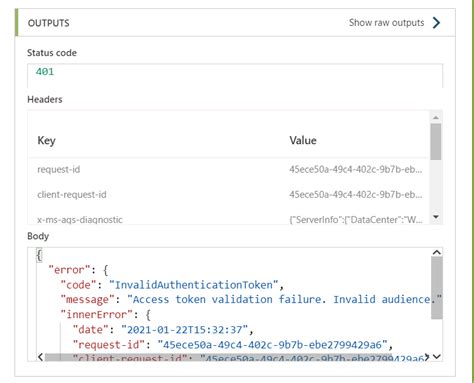
Task: Click the Body vertical scrollbar thumb
Action: click(437, 288)
